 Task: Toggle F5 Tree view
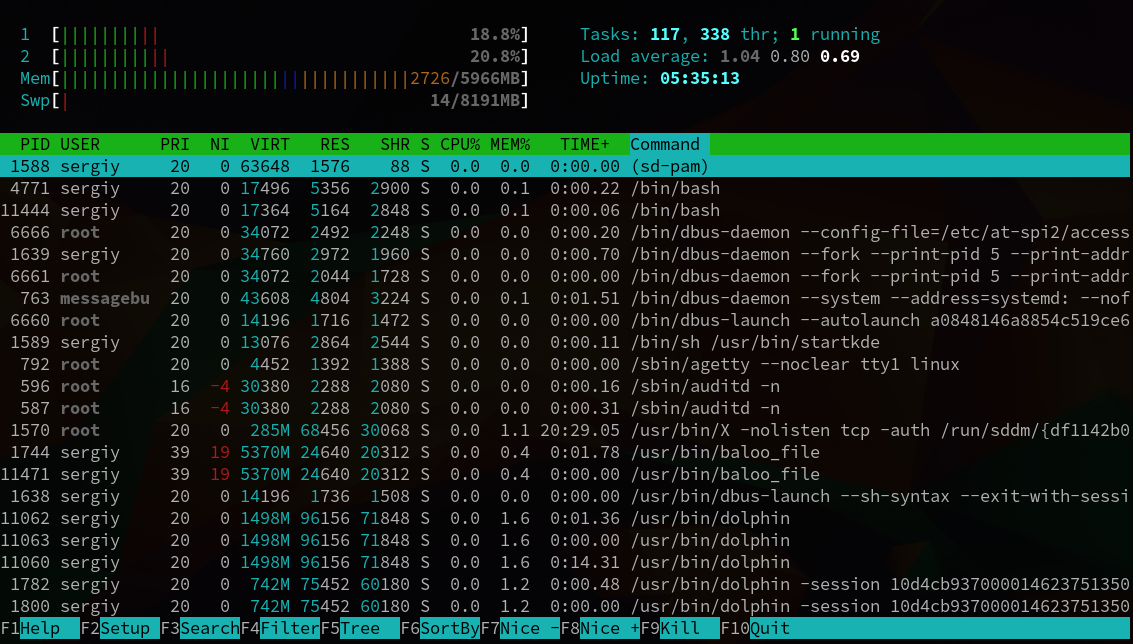click(x=360, y=628)
